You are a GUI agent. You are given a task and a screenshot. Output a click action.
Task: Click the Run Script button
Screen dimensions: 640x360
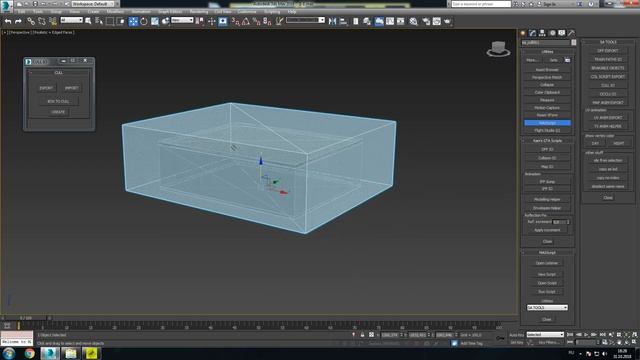click(547, 292)
